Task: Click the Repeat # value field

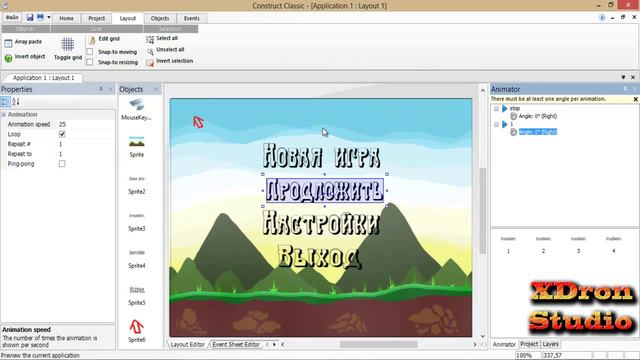Action: pyautogui.click(x=86, y=144)
